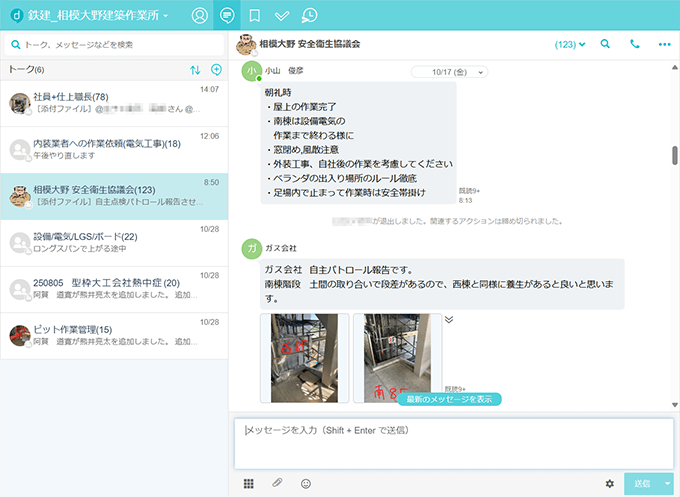Click 小山 sender avatar
Viewport: 680px width, 497px height.
point(252,71)
